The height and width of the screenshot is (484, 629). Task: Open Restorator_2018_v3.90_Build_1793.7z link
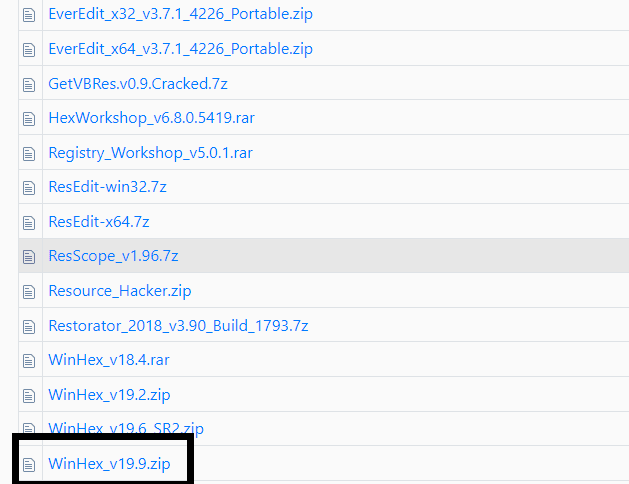[179, 326]
